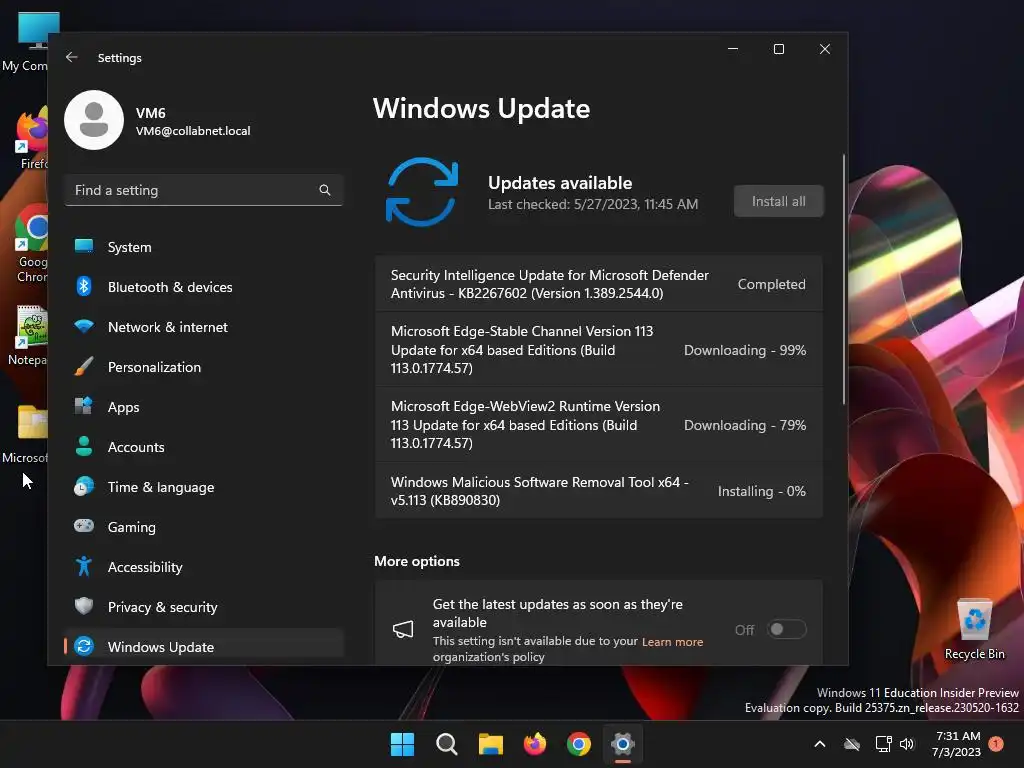This screenshot has width=1024, height=768.
Task: Click the large blue update sync icon
Action: tap(422, 192)
